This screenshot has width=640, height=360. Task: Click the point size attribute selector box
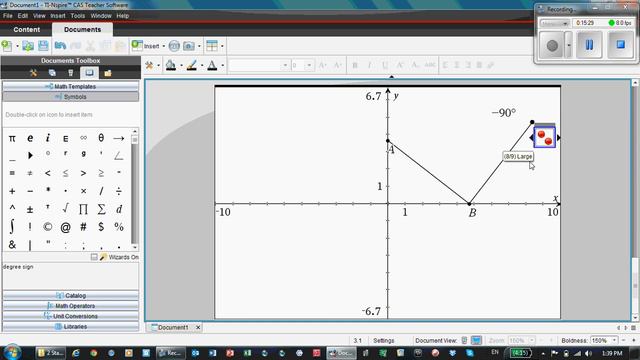coord(544,137)
